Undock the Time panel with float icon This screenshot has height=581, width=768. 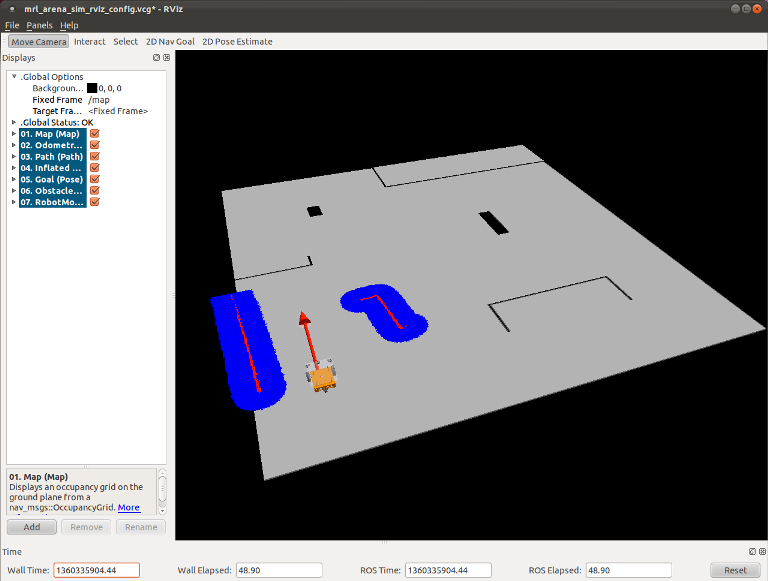[x=751, y=551]
